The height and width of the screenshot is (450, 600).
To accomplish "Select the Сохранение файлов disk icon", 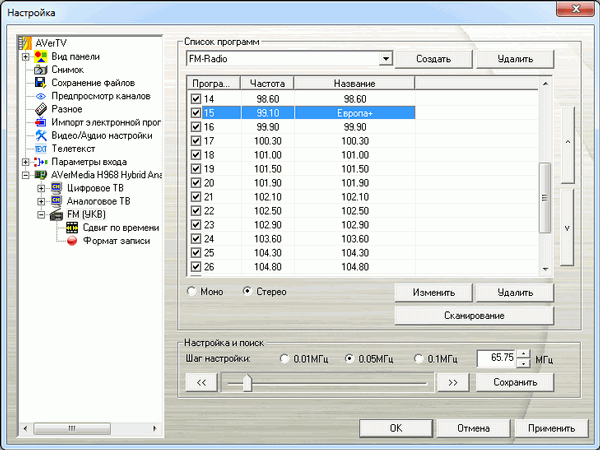I will pyautogui.click(x=41, y=84).
